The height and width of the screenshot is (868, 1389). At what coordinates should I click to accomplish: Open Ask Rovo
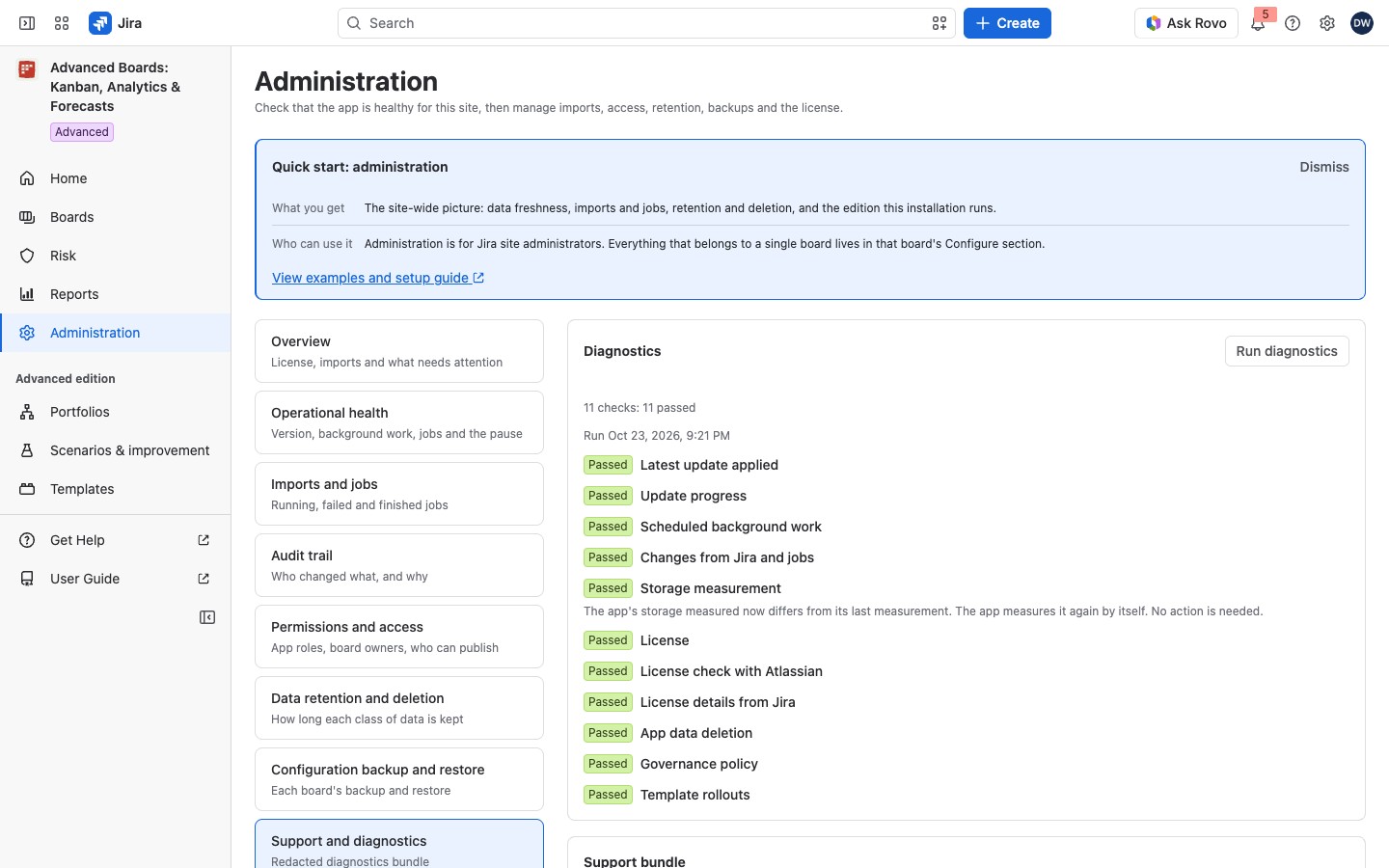1186,23
